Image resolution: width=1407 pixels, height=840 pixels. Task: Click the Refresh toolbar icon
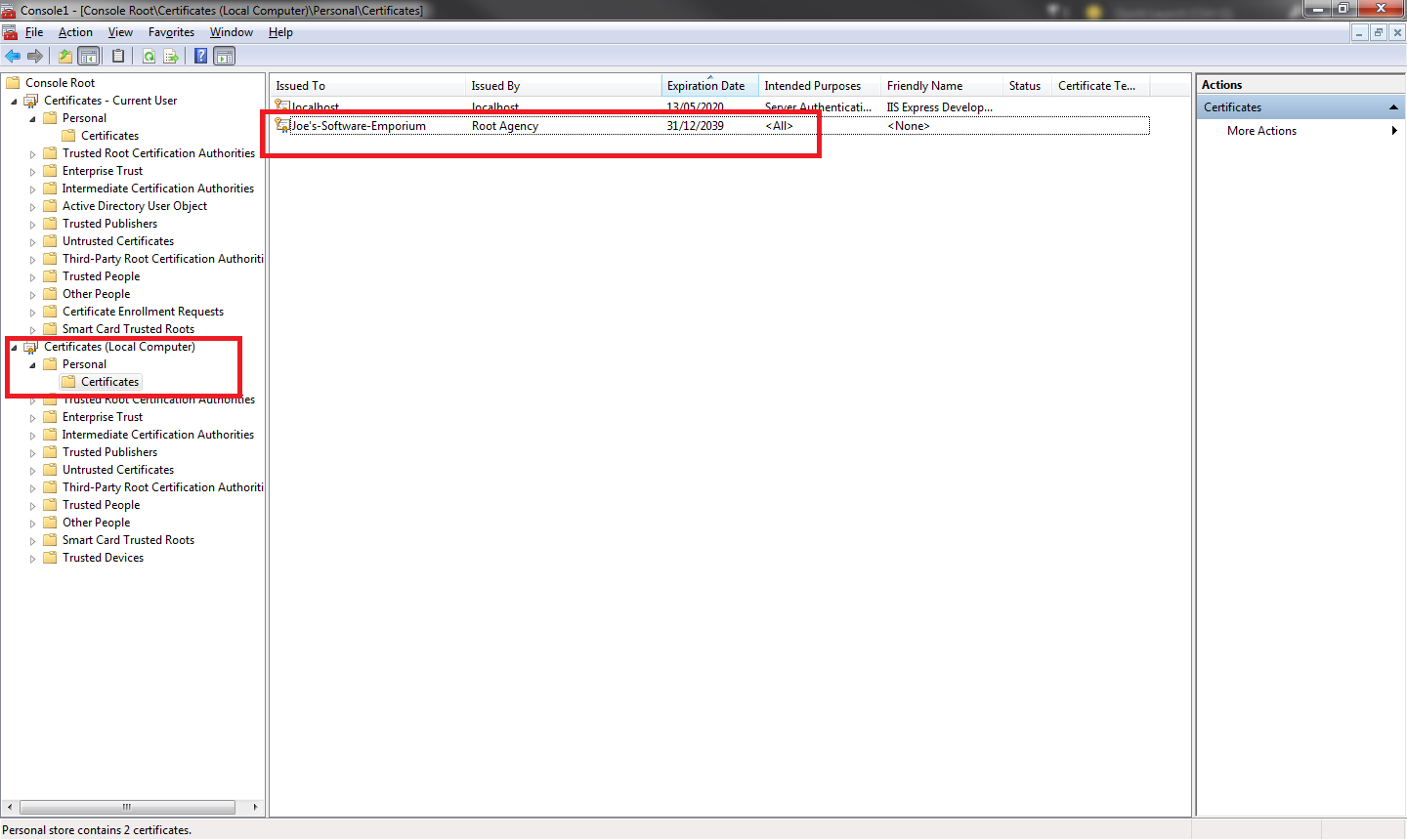[x=149, y=56]
